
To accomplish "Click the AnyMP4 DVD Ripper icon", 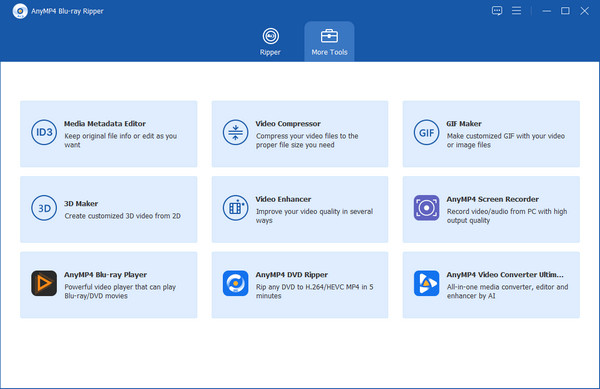I will (235, 283).
